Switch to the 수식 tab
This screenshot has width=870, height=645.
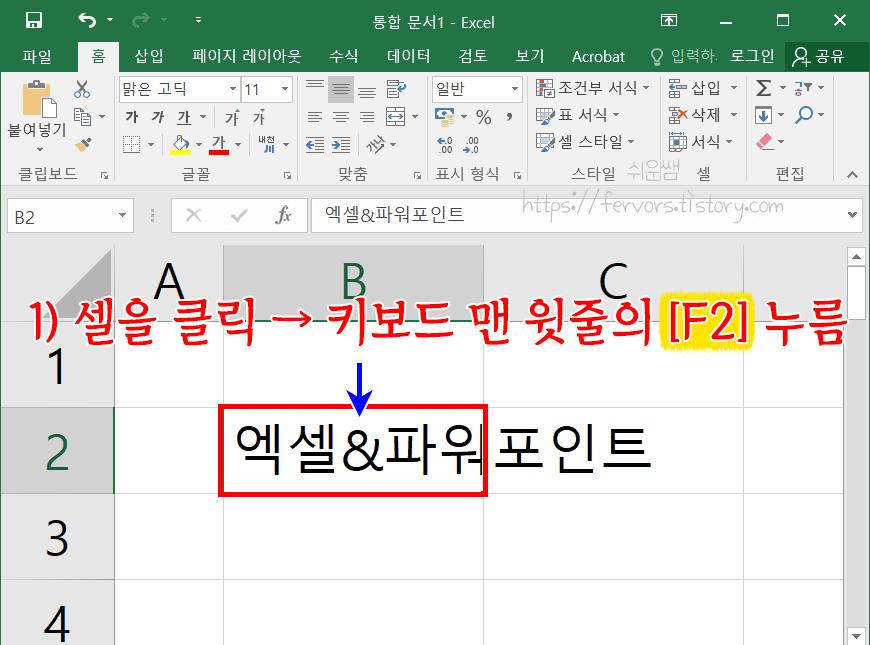(343, 56)
